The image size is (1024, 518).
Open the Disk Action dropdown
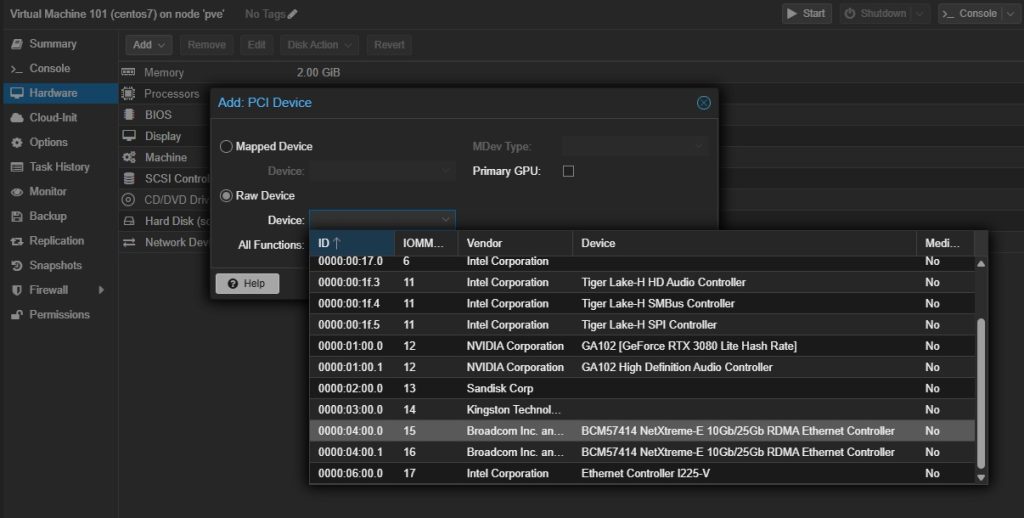coord(319,44)
